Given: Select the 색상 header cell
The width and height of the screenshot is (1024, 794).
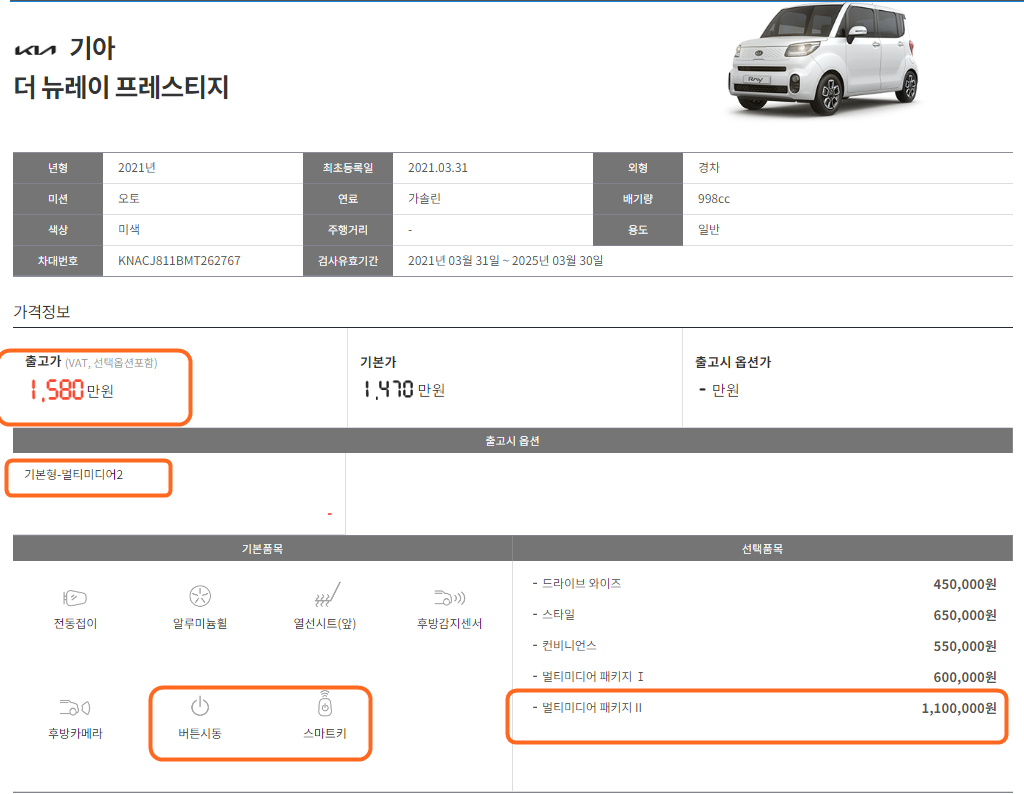Looking at the screenshot, I should [57, 230].
